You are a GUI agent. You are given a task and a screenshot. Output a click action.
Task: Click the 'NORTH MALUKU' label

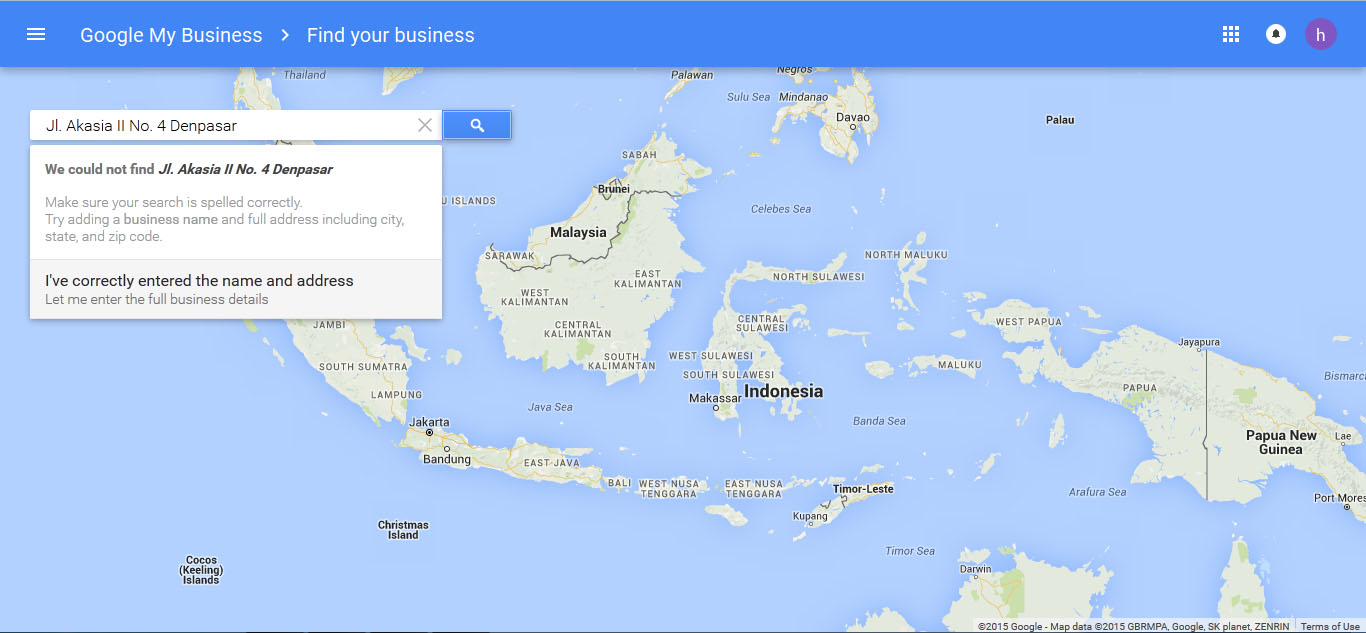(x=905, y=255)
